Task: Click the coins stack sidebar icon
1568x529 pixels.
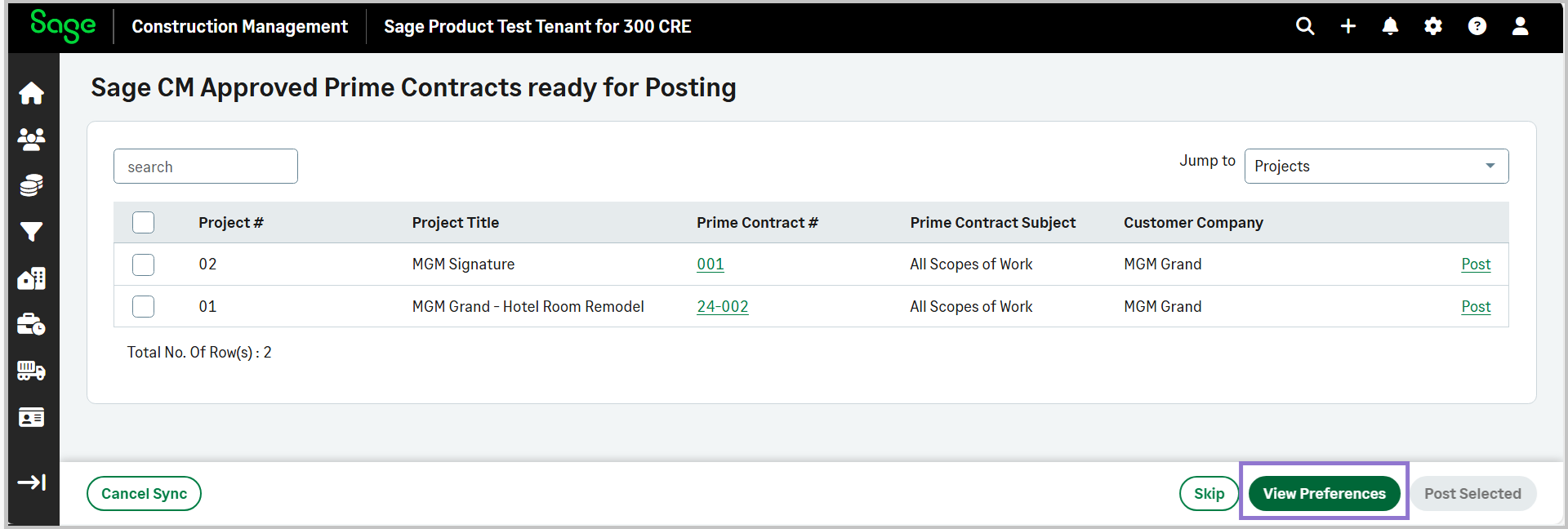Action: pyautogui.click(x=31, y=185)
